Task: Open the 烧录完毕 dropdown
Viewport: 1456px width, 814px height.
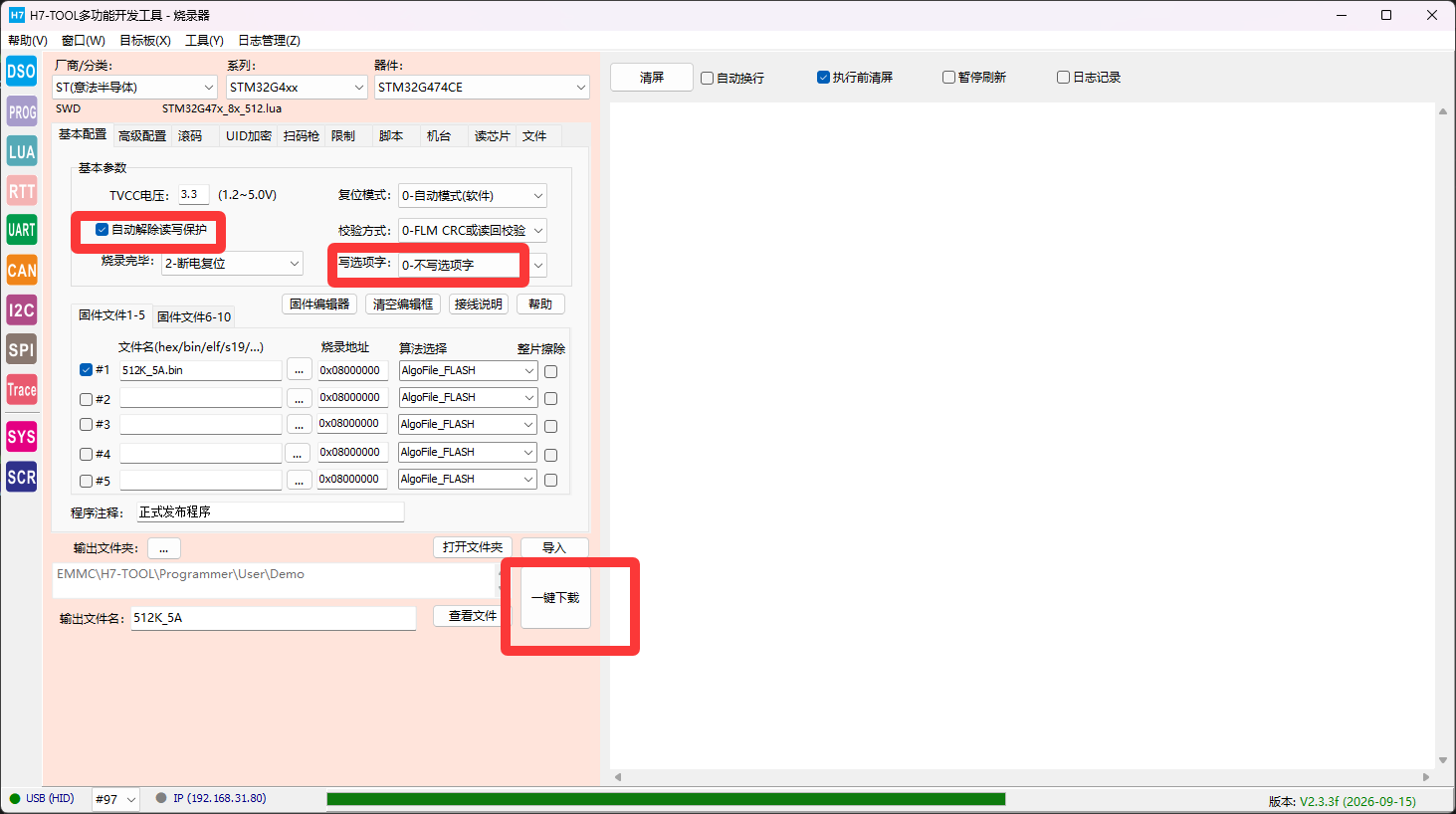Action: (232, 264)
